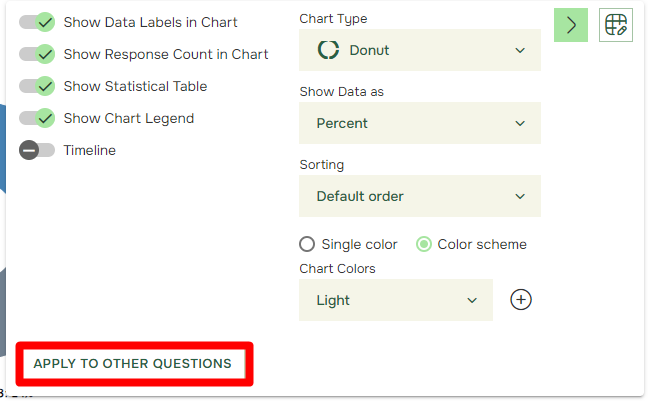Click the chevron arrow in Chart Type box
The height and width of the screenshot is (401, 648).
coord(520,50)
